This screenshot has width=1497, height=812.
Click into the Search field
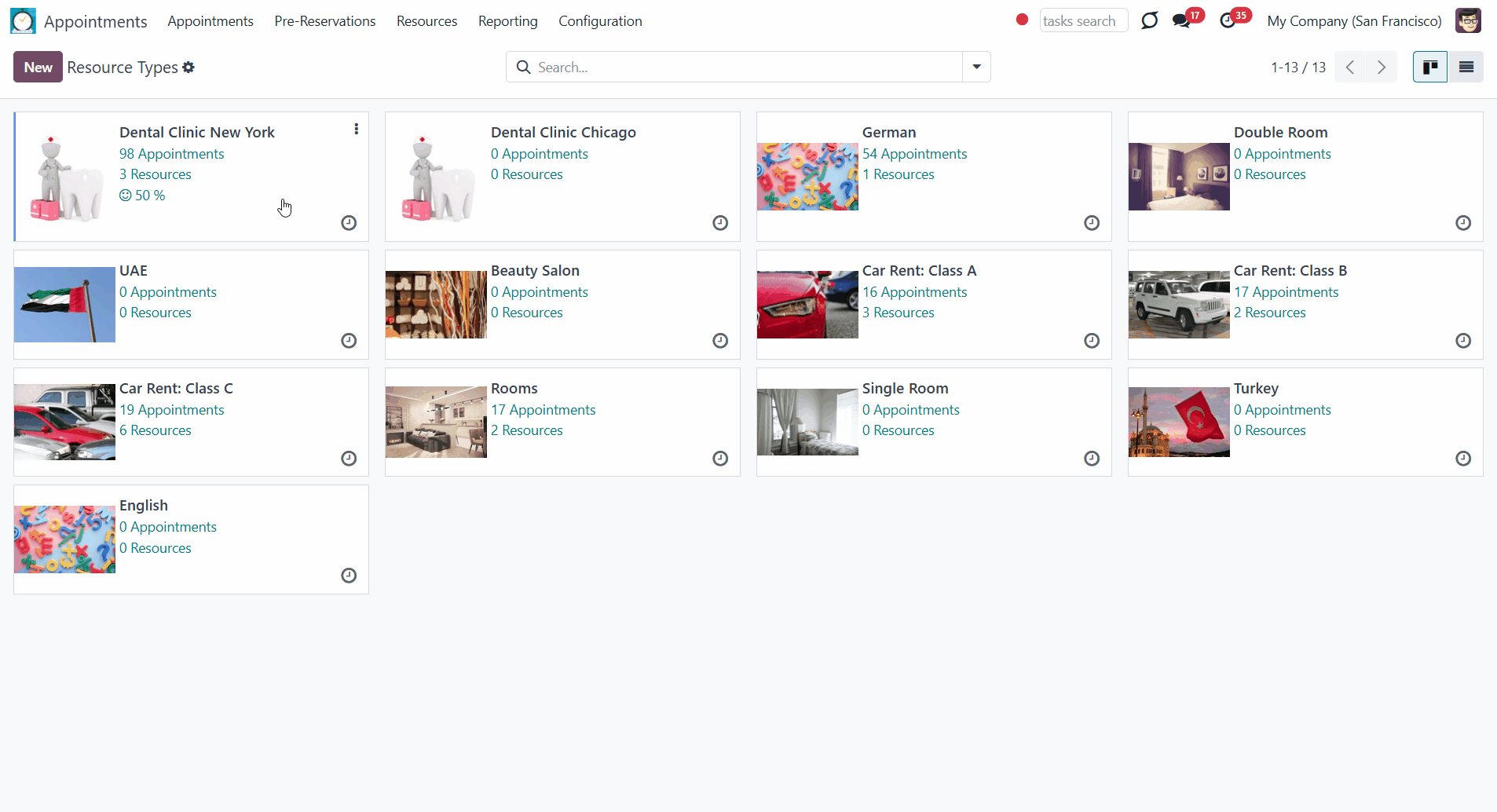click(x=746, y=68)
